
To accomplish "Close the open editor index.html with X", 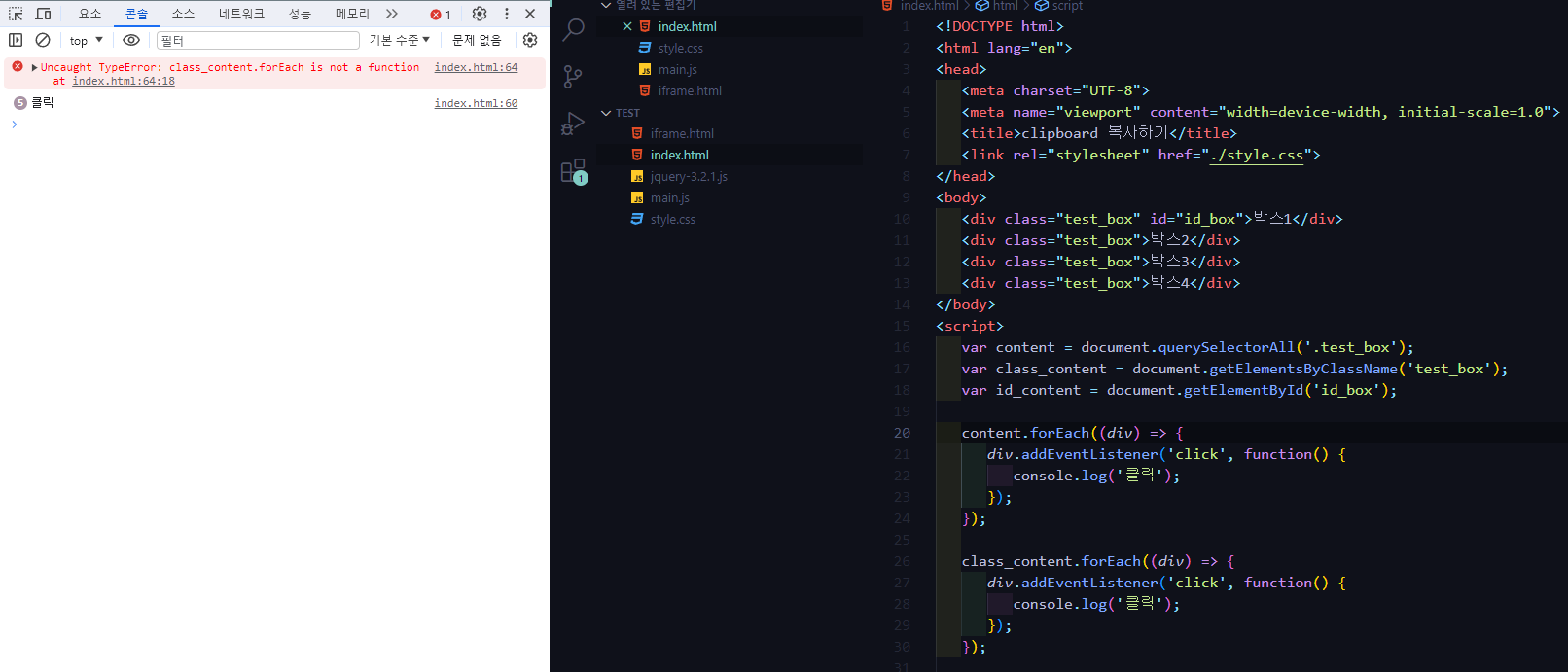I will point(627,26).
